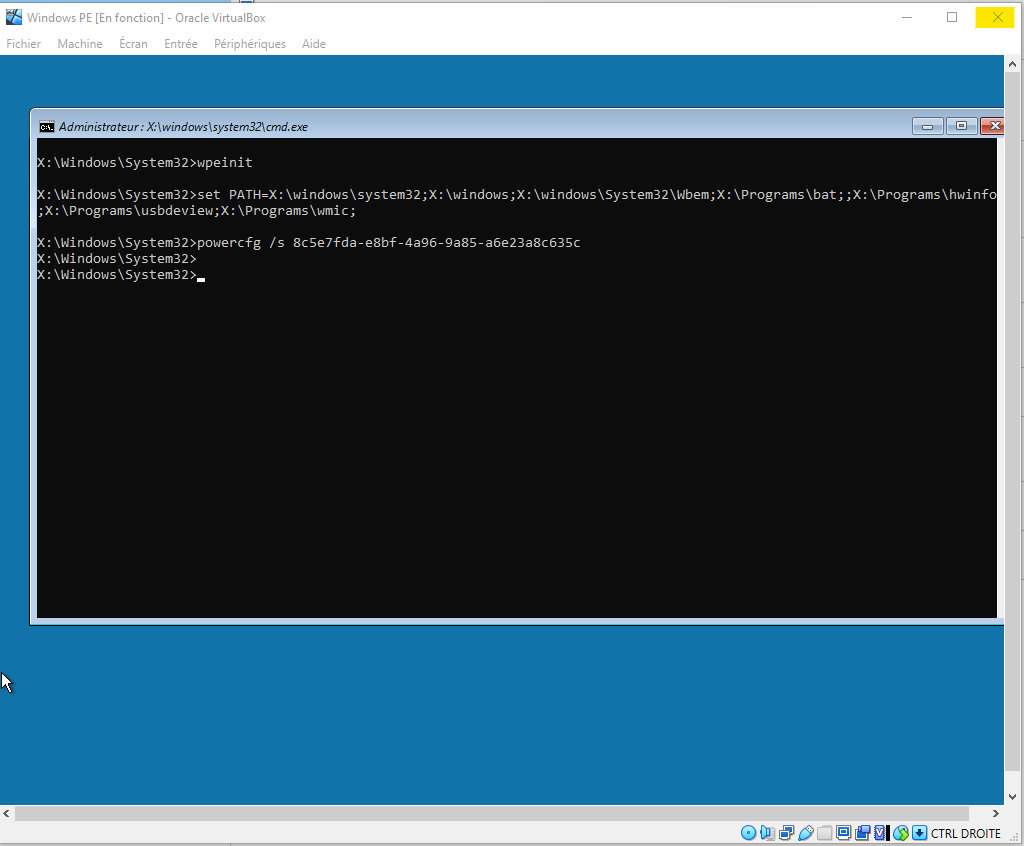Open the Écran menu
This screenshot has width=1024, height=846.
click(x=133, y=44)
